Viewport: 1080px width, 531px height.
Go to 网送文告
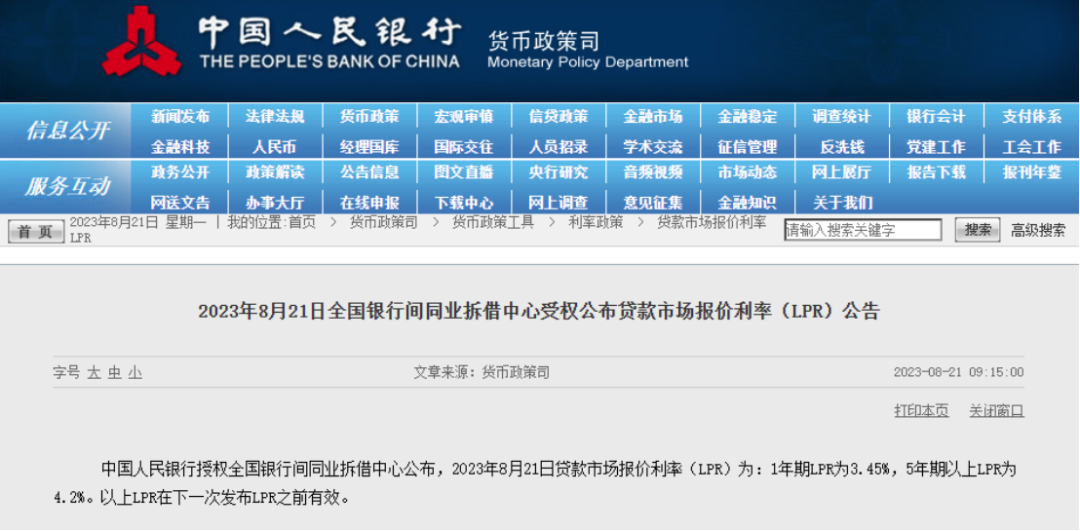click(180, 202)
